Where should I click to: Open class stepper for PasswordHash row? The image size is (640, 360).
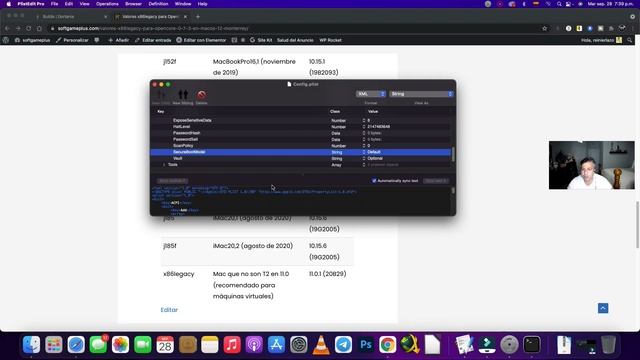(x=364, y=133)
